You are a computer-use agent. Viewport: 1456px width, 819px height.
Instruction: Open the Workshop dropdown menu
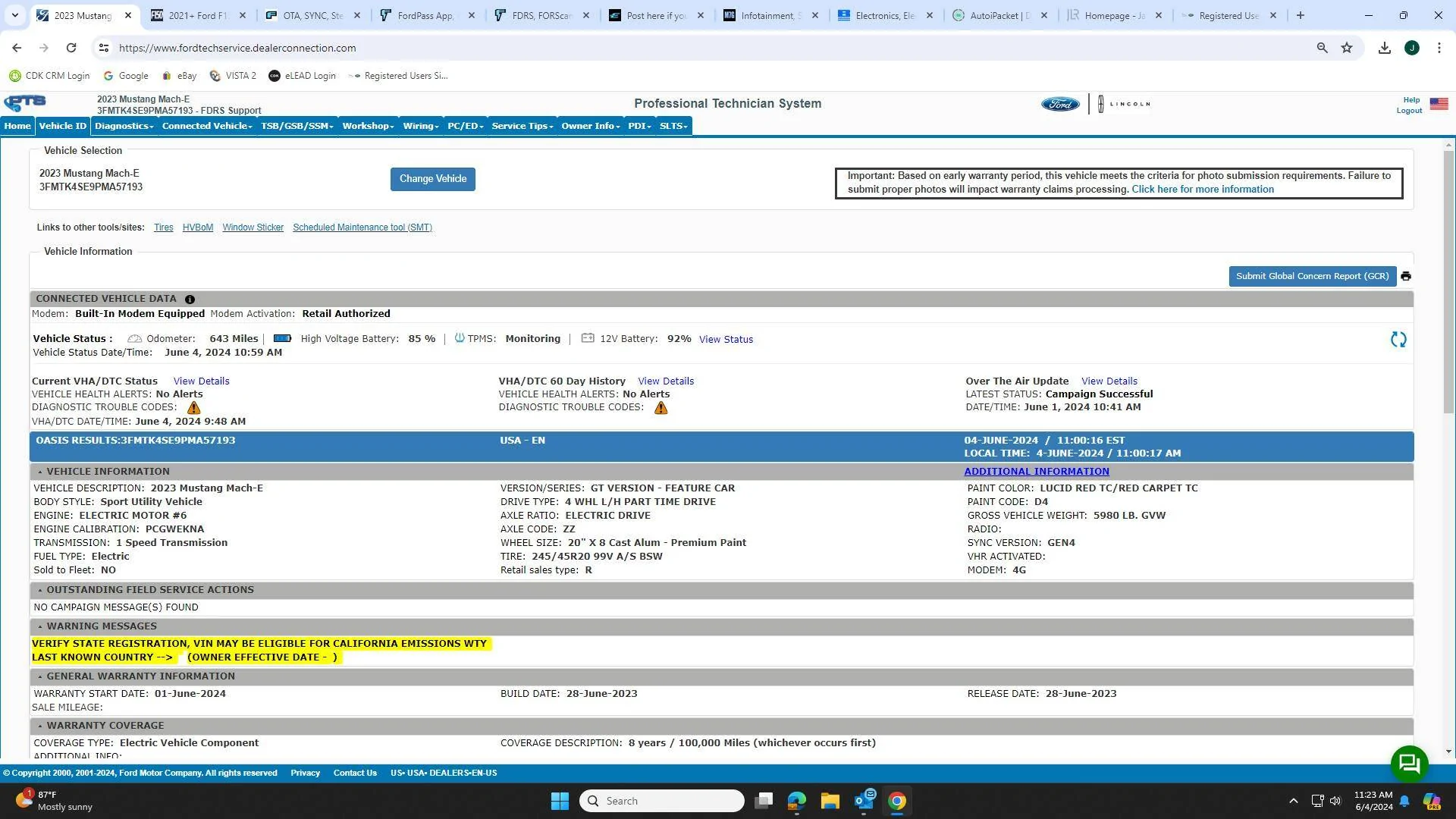click(368, 126)
